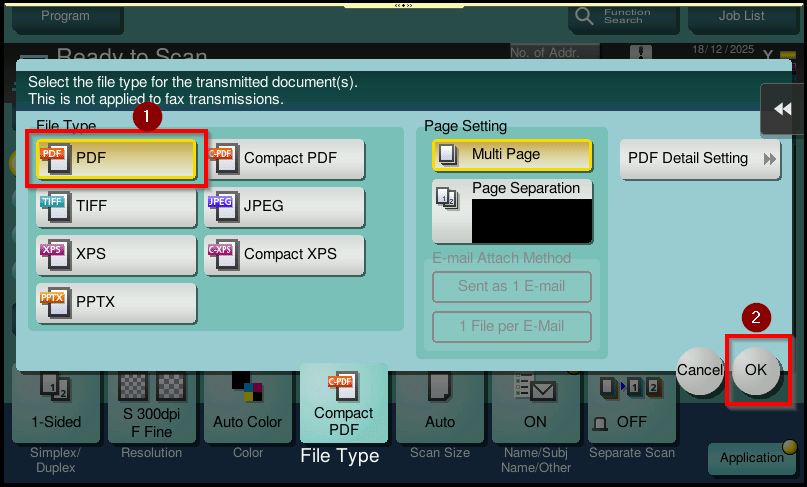Choose the Compact XPS icon
The width and height of the screenshot is (807, 487).
coord(220,255)
